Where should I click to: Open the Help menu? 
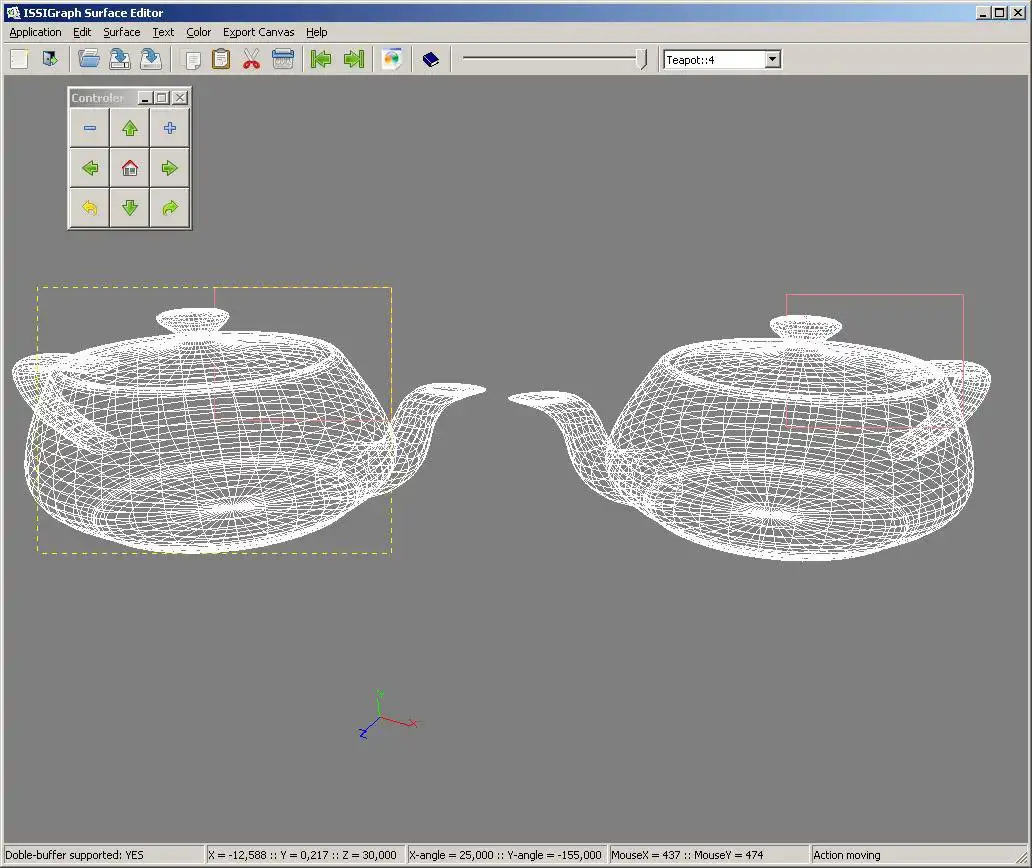[x=317, y=32]
